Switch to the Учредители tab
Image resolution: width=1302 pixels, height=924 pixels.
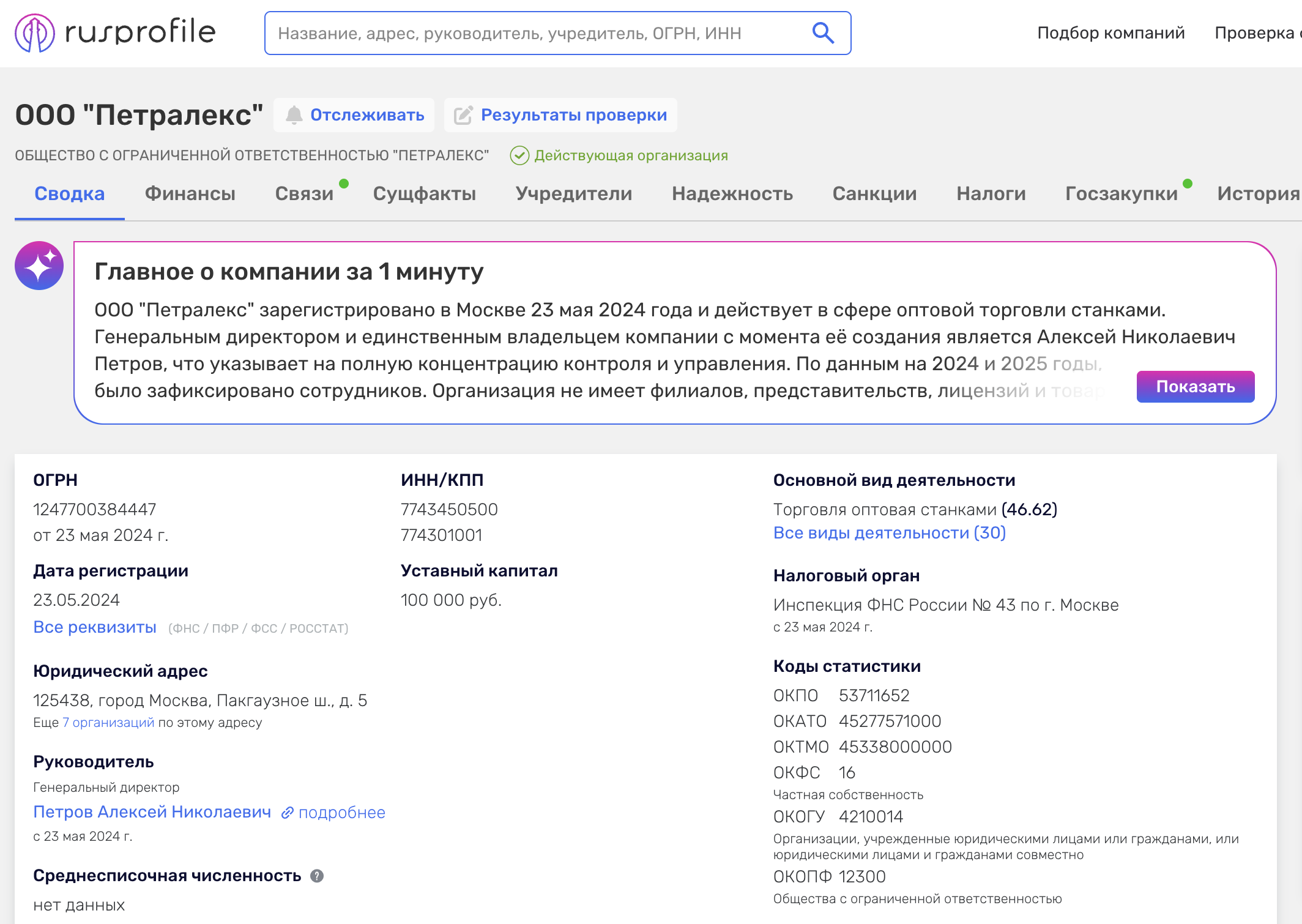(574, 193)
